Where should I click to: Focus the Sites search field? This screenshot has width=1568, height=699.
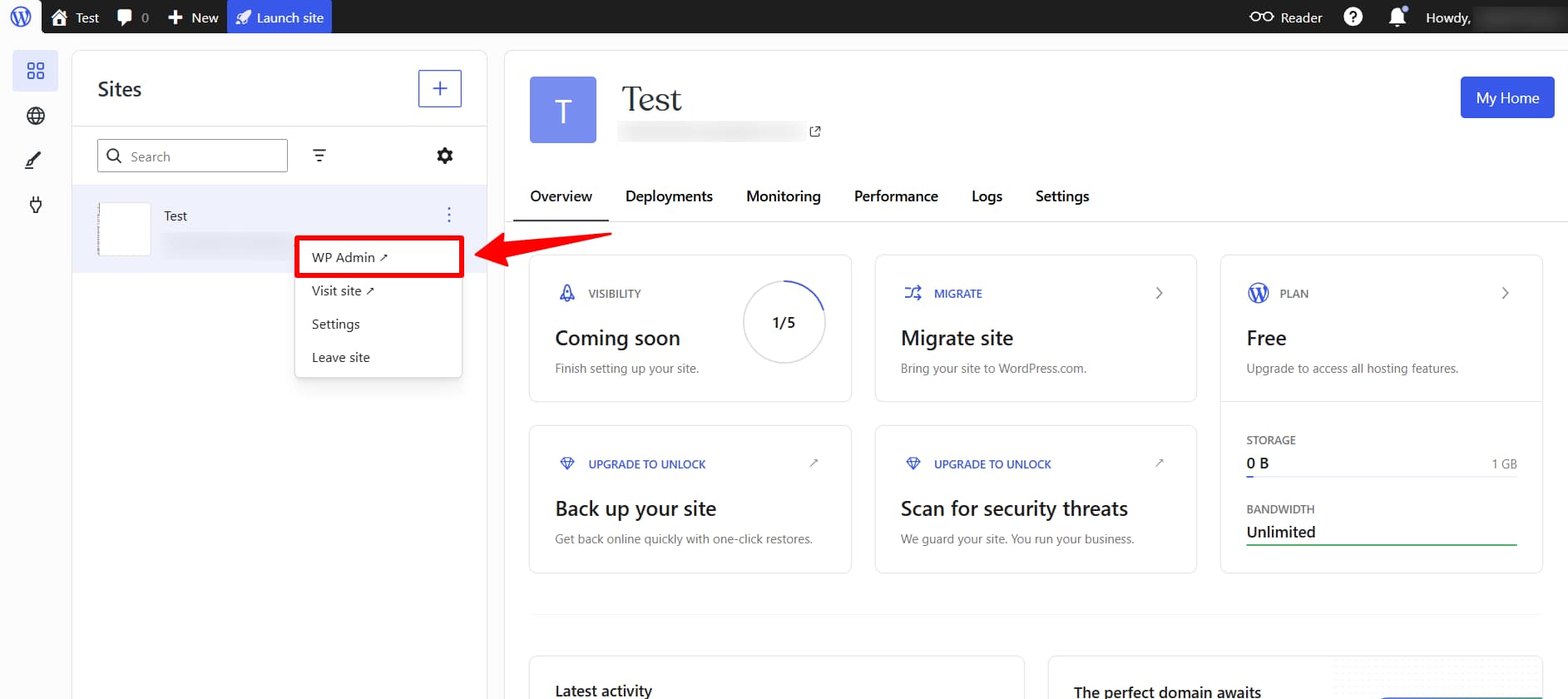tap(192, 156)
